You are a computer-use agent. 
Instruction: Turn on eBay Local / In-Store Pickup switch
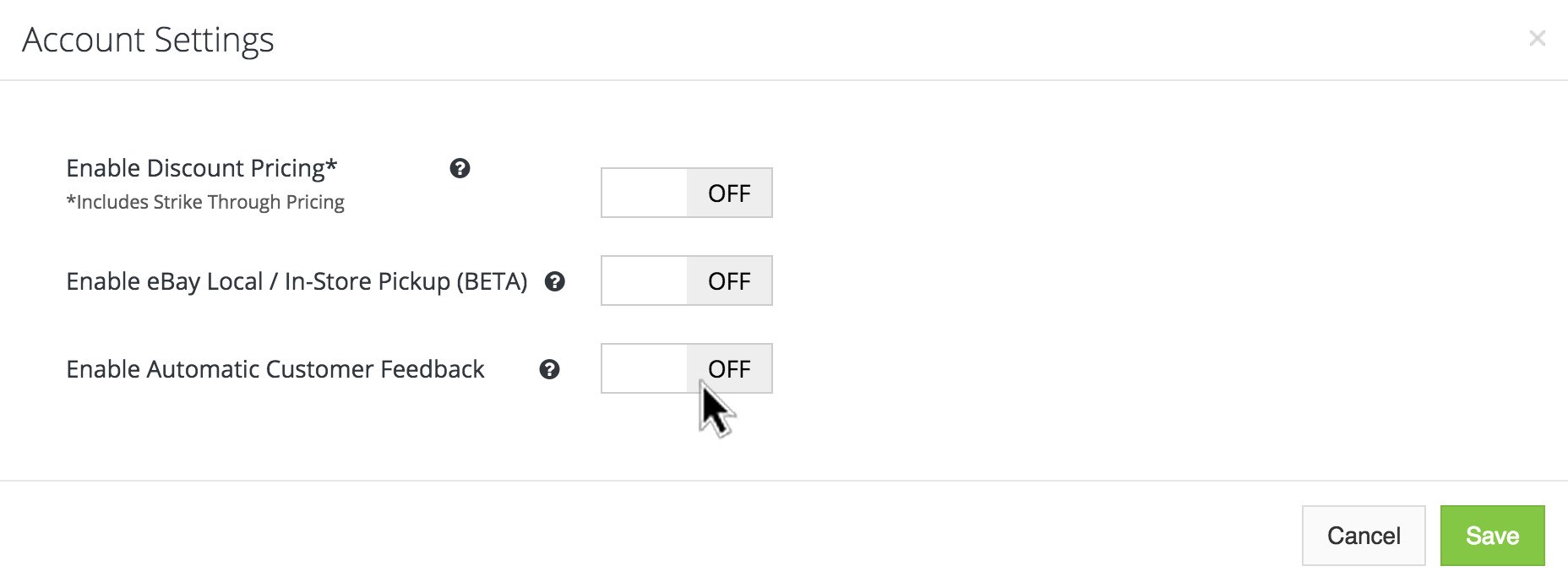point(686,280)
